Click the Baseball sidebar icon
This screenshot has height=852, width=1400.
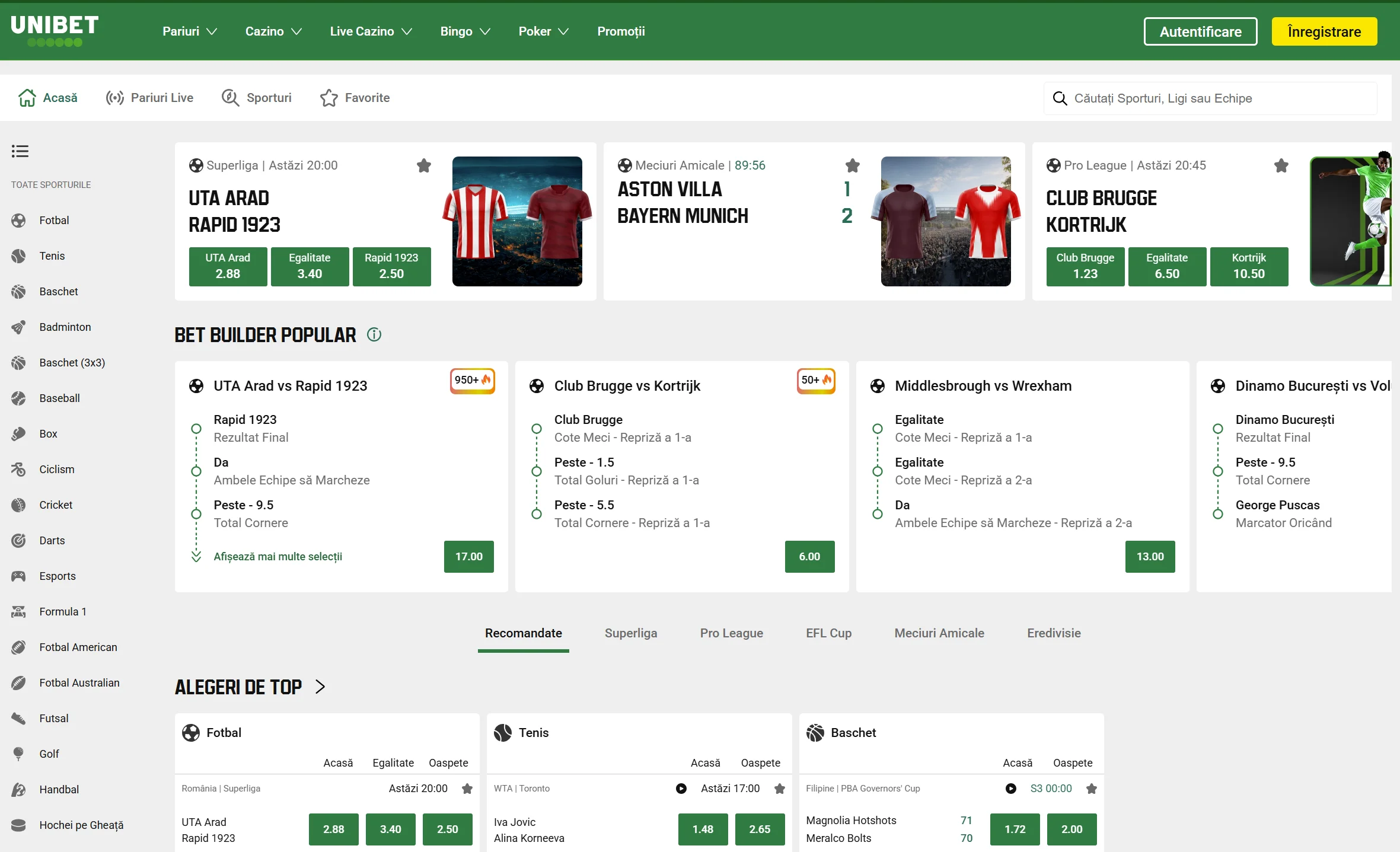(18, 398)
